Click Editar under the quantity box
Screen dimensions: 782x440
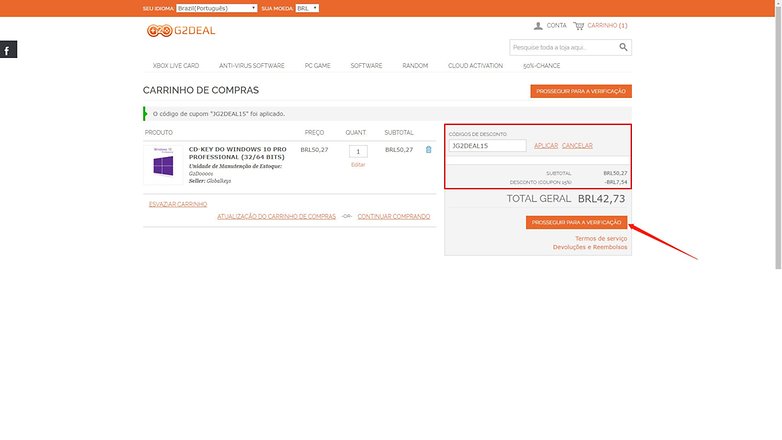click(358, 165)
